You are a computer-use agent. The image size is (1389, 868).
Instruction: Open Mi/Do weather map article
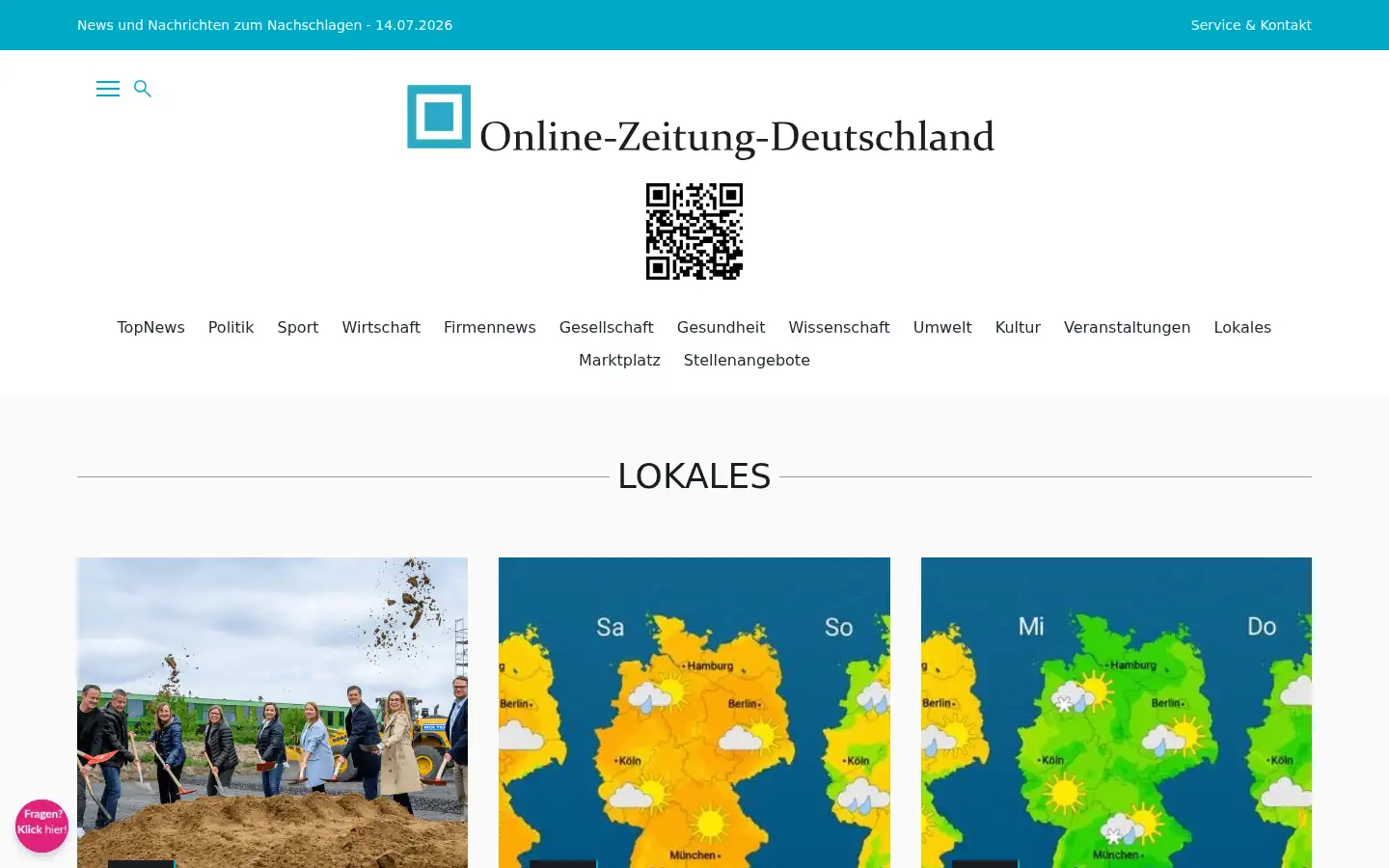point(1116,713)
